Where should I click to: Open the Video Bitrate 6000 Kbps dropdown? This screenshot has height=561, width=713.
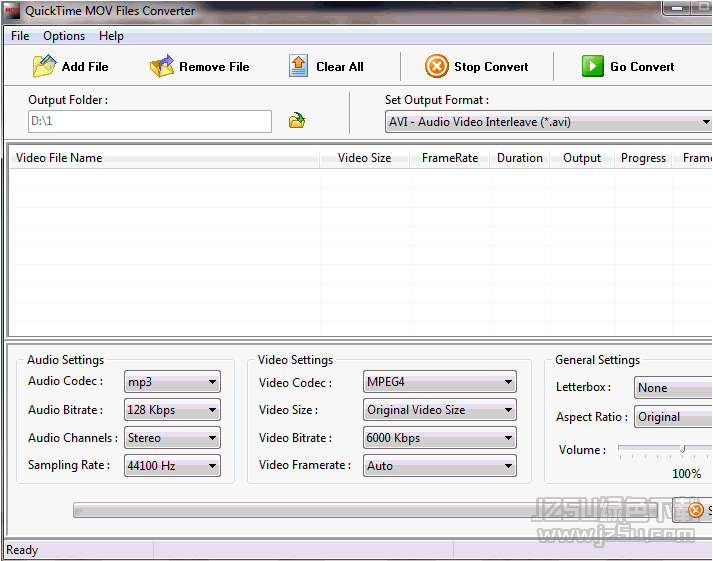click(440, 438)
